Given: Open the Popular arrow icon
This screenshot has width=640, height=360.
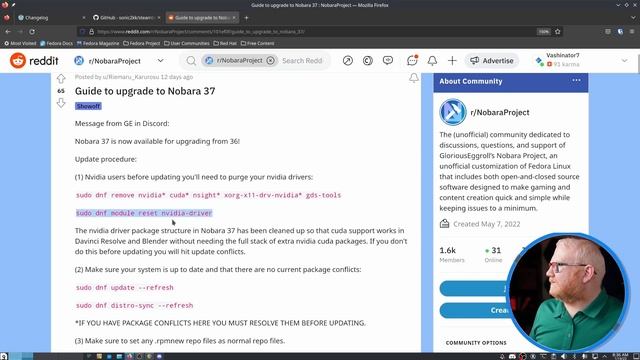Looking at the screenshot, I should [x=348, y=61].
